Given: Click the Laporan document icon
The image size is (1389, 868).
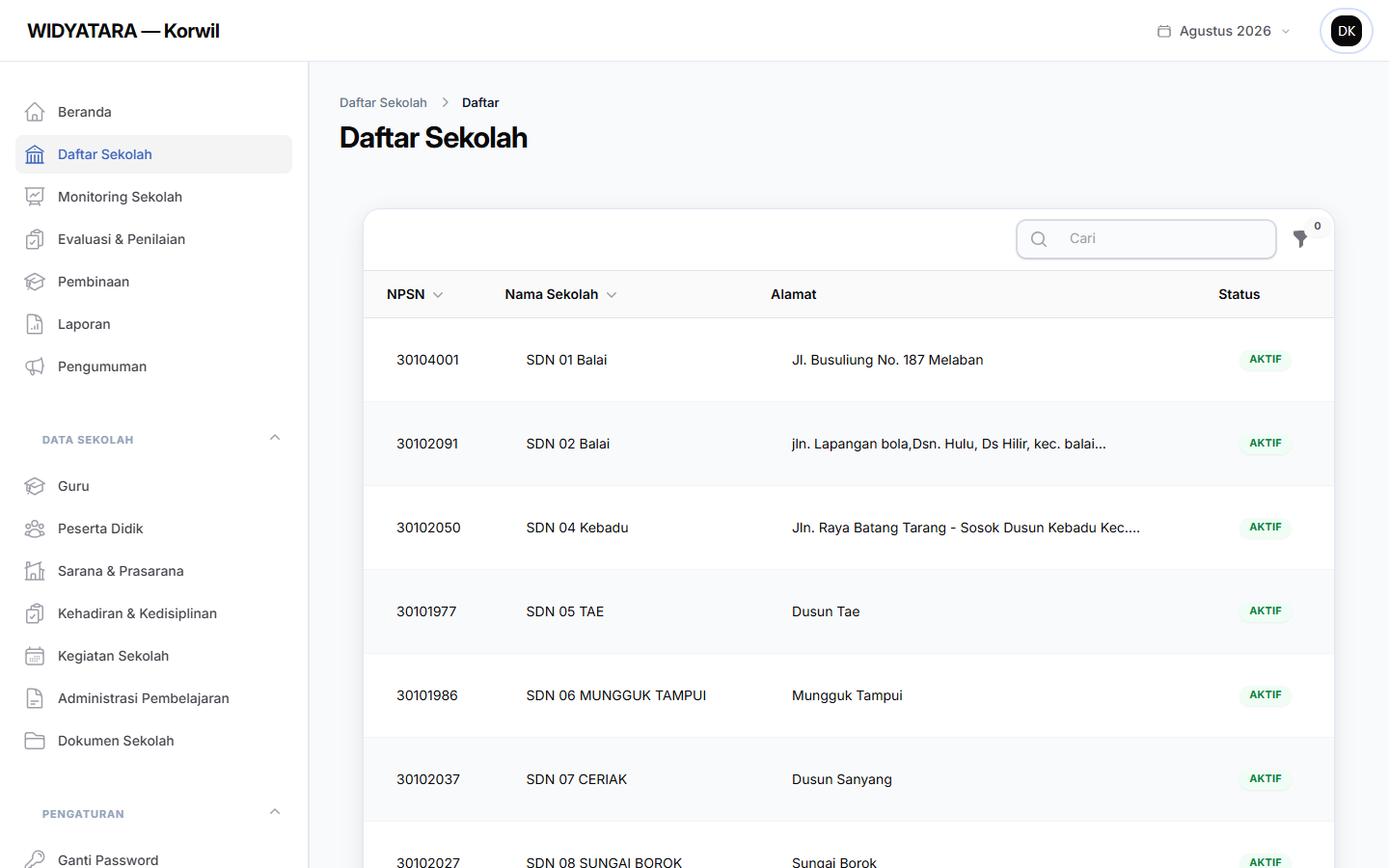Looking at the screenshot, I should click(x=35, y=324).
